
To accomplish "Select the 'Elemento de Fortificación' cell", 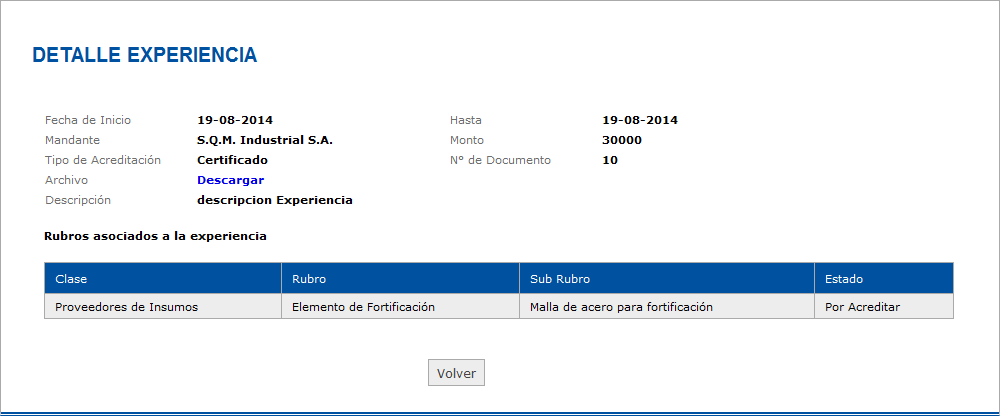I will pyautogui.click(x=401, y=307).
